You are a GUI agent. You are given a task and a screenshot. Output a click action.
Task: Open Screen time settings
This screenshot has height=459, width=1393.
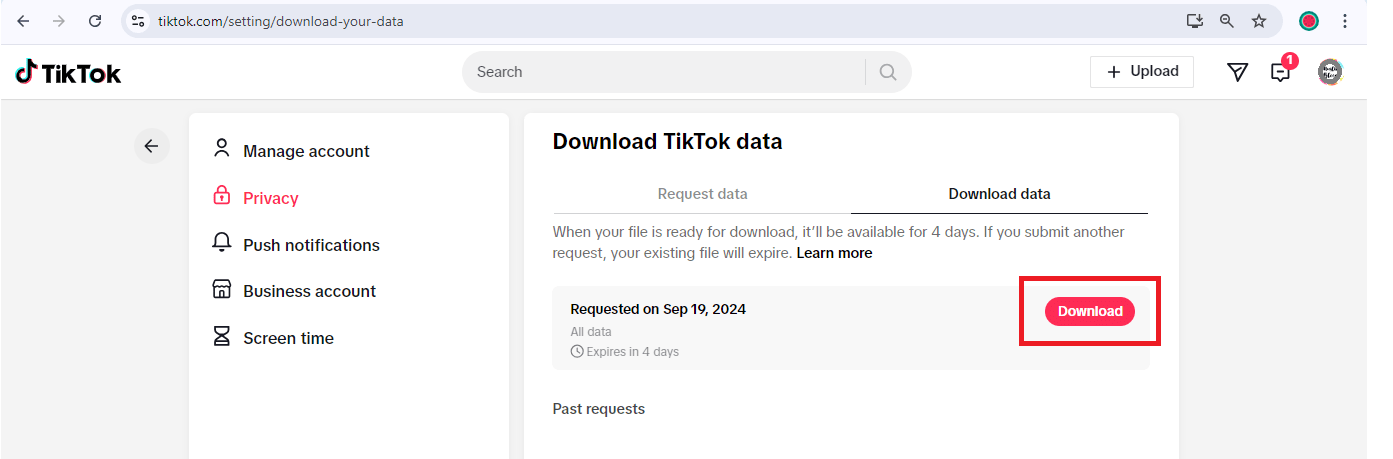click(x=288, y=338)
